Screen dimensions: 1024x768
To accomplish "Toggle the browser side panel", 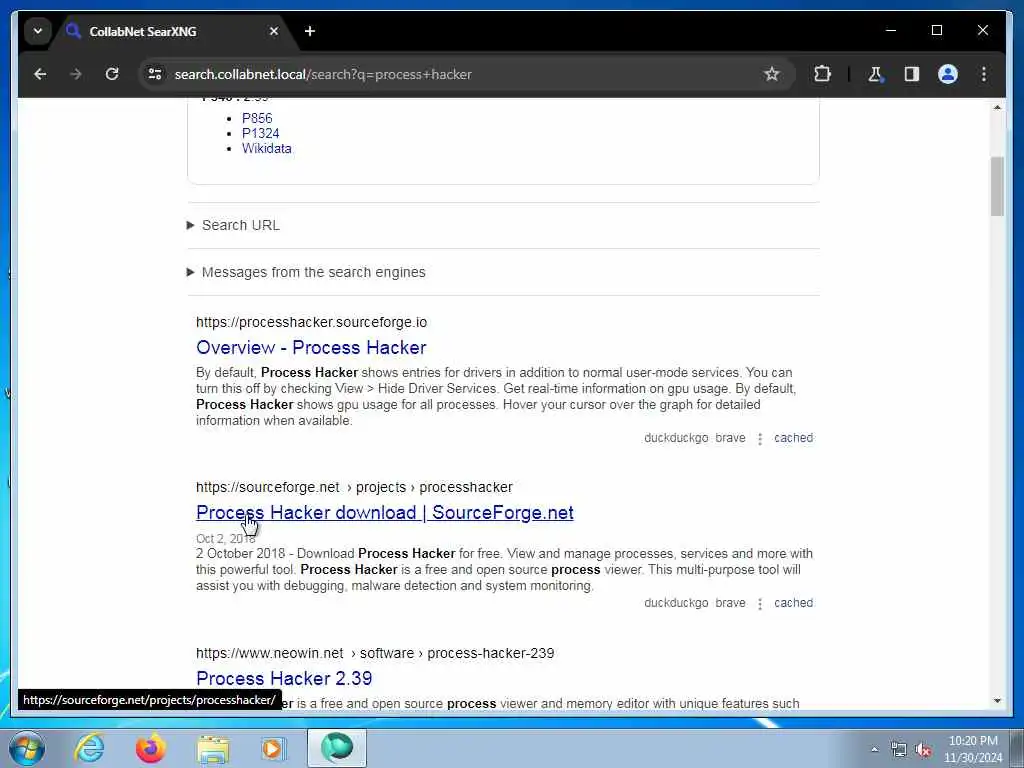I will click(912, 74).
